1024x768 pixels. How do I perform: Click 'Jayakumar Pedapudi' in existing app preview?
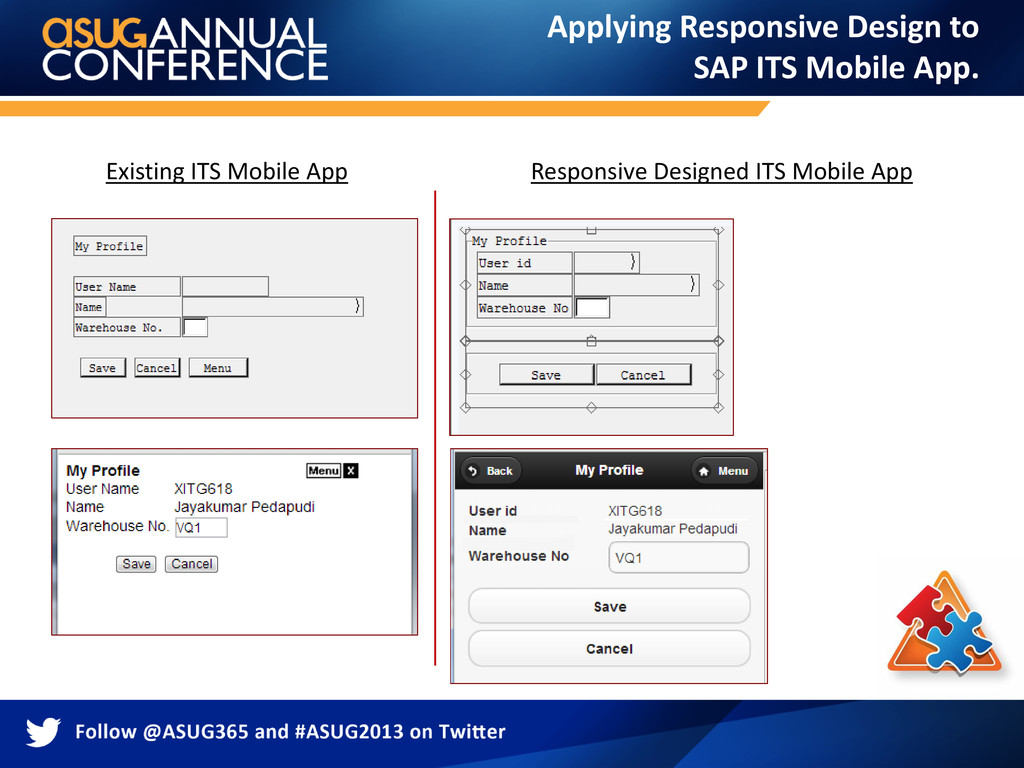pyautogui.click(x=244, y=507)
